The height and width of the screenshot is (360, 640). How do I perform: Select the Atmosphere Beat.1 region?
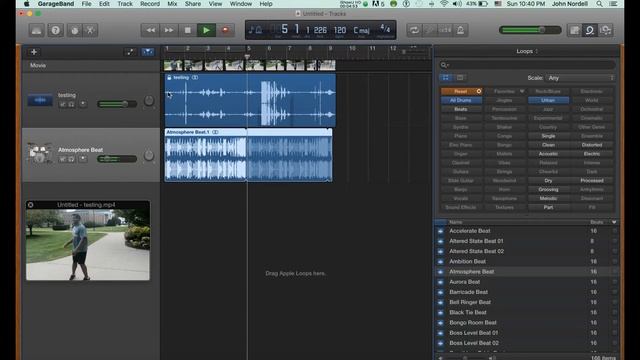coord(248,155)
